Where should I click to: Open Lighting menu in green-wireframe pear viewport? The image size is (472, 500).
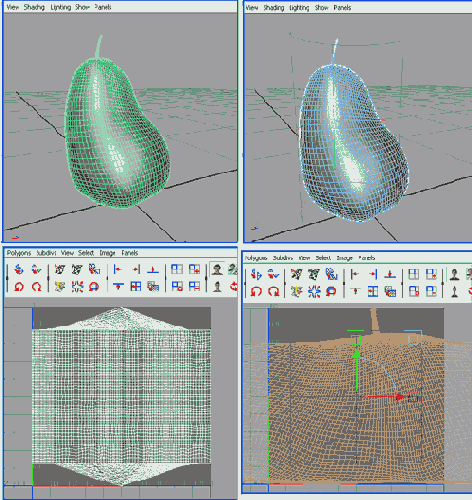[x=61, y=7]
